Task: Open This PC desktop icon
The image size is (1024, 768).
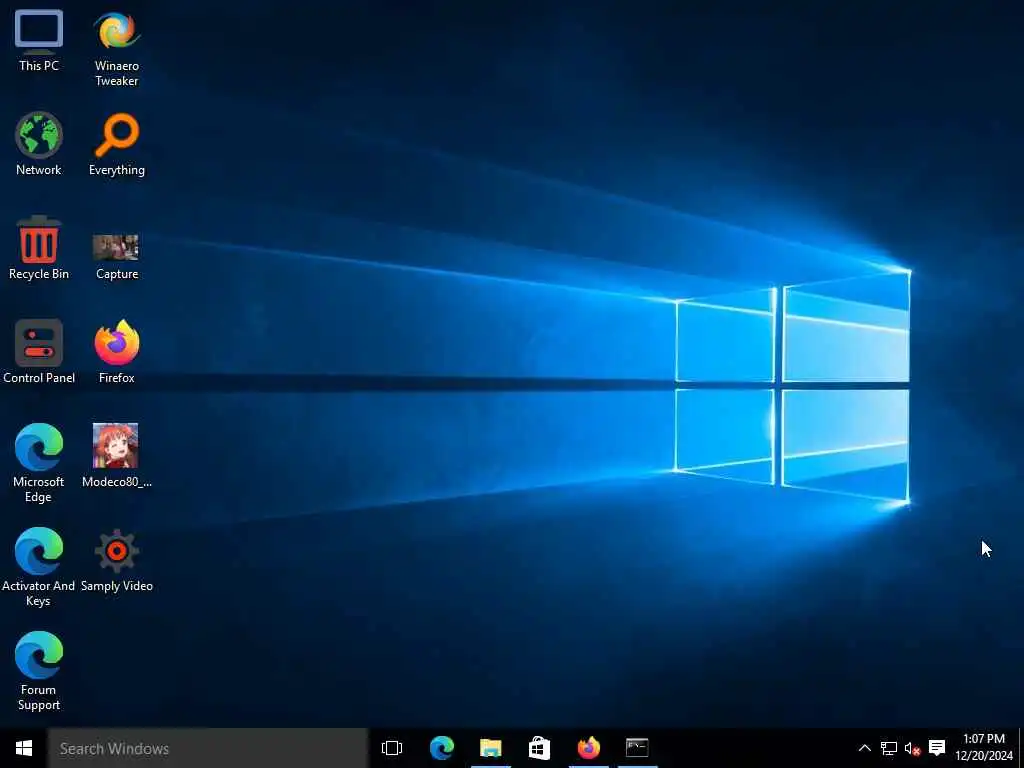Action: [x=39, y=40]
